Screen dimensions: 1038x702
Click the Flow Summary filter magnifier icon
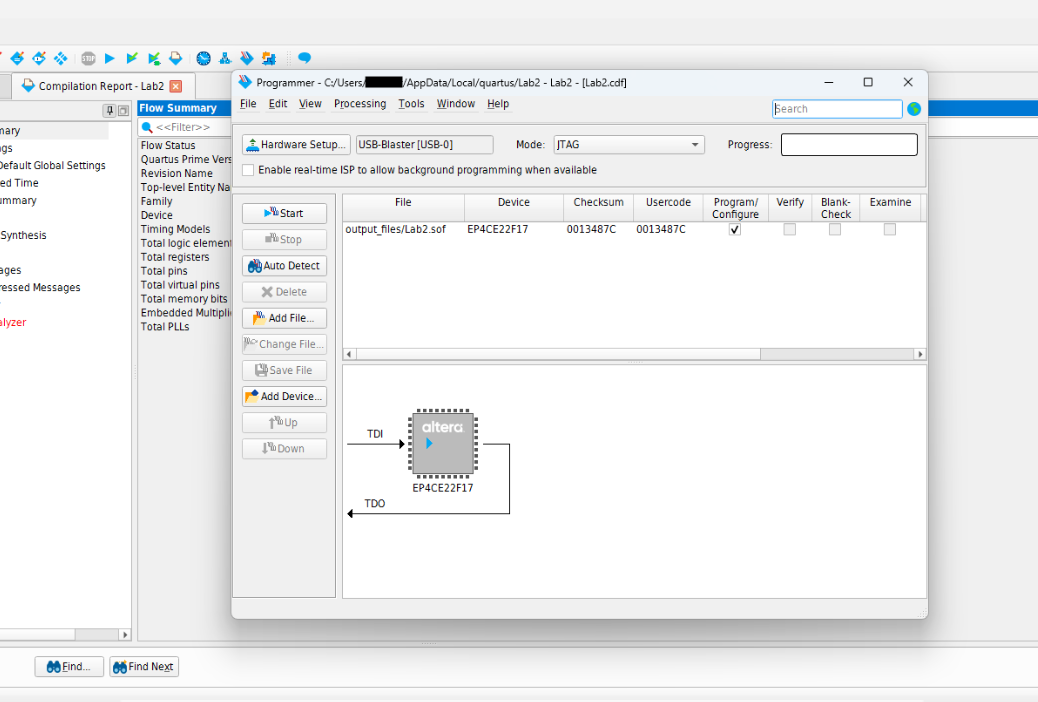[147, 127]
